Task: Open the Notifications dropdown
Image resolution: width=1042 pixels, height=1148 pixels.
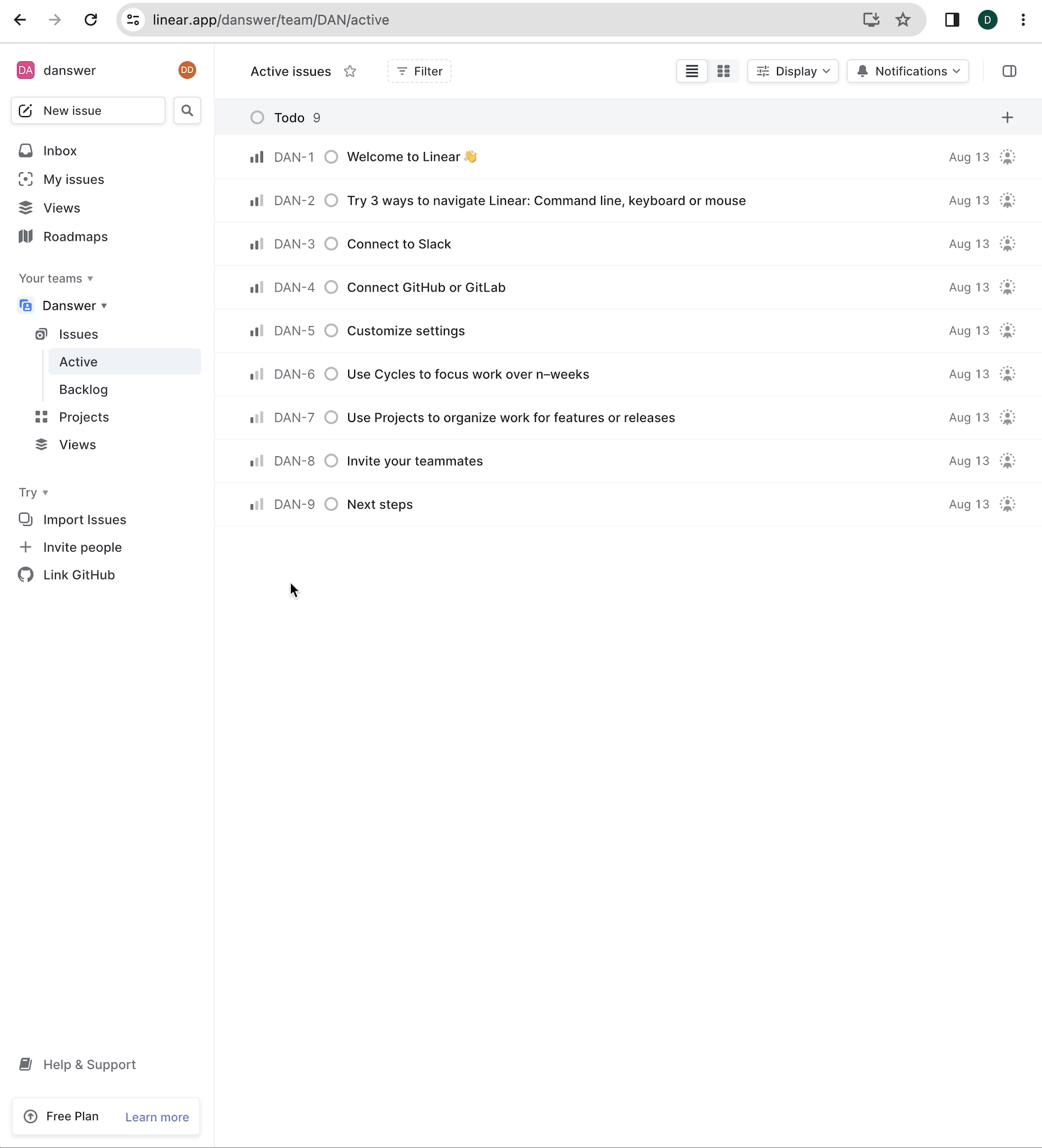Action: pos(907,71)
